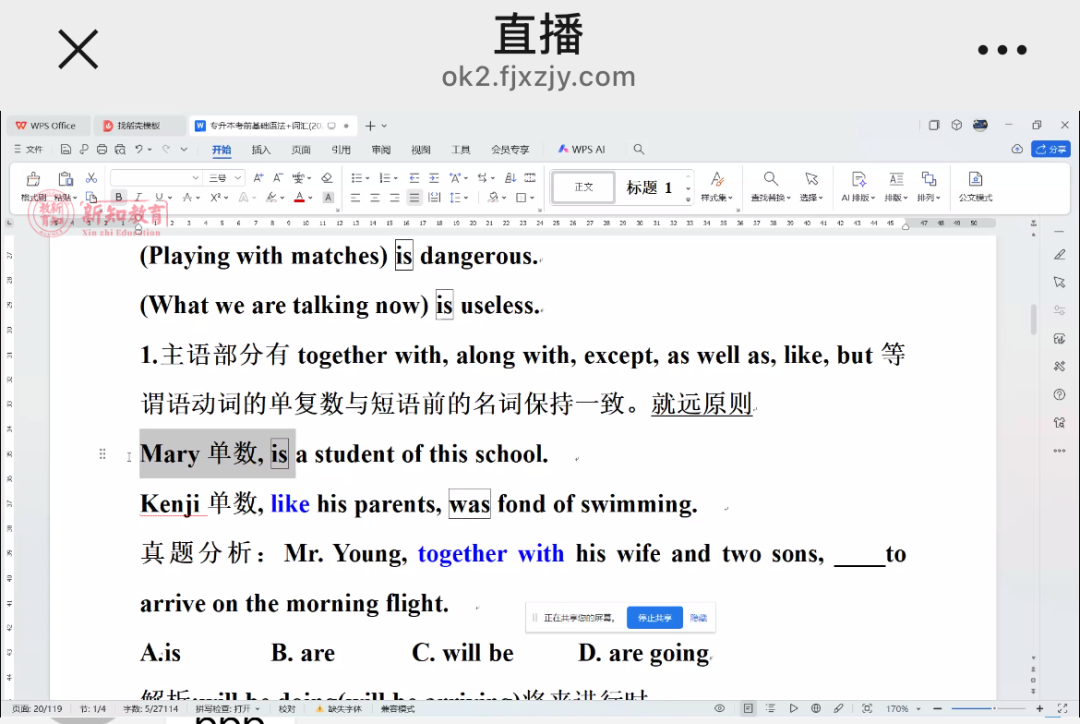This screenshot has height=724, width=1080.
Task: Select the Format Painter (格式刷) tool
Action: pos(32,178)
